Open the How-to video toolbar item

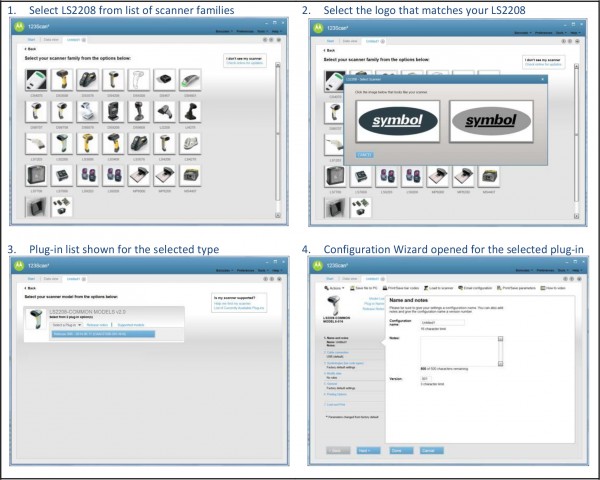coord(553,288)
